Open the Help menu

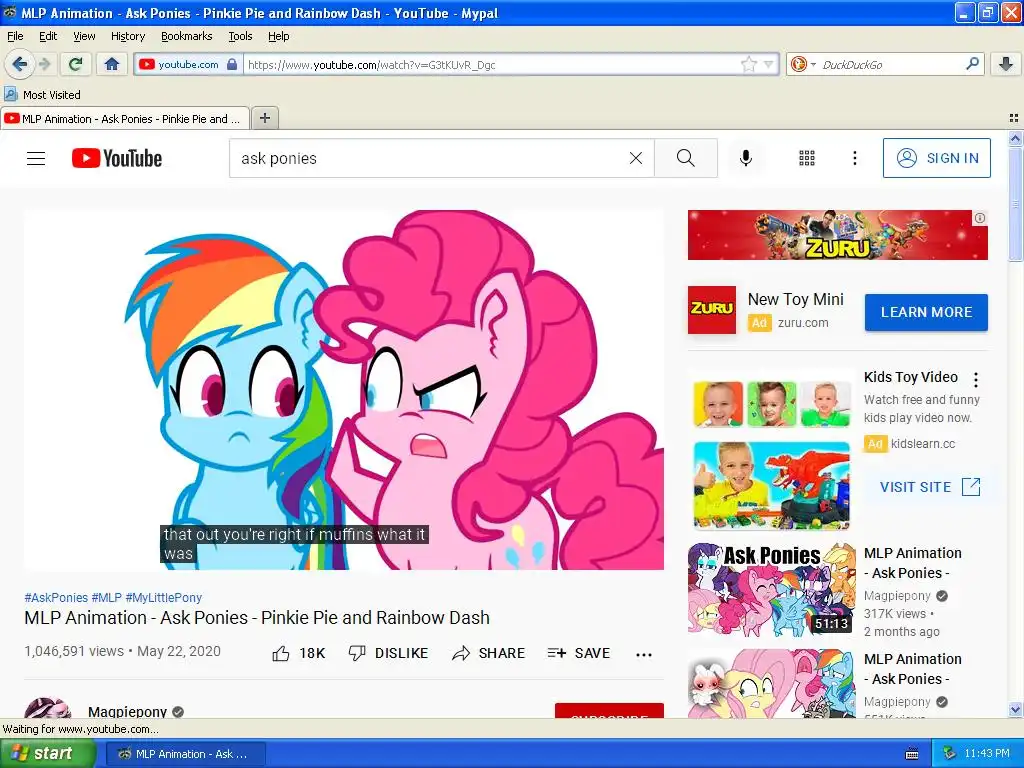278,36
